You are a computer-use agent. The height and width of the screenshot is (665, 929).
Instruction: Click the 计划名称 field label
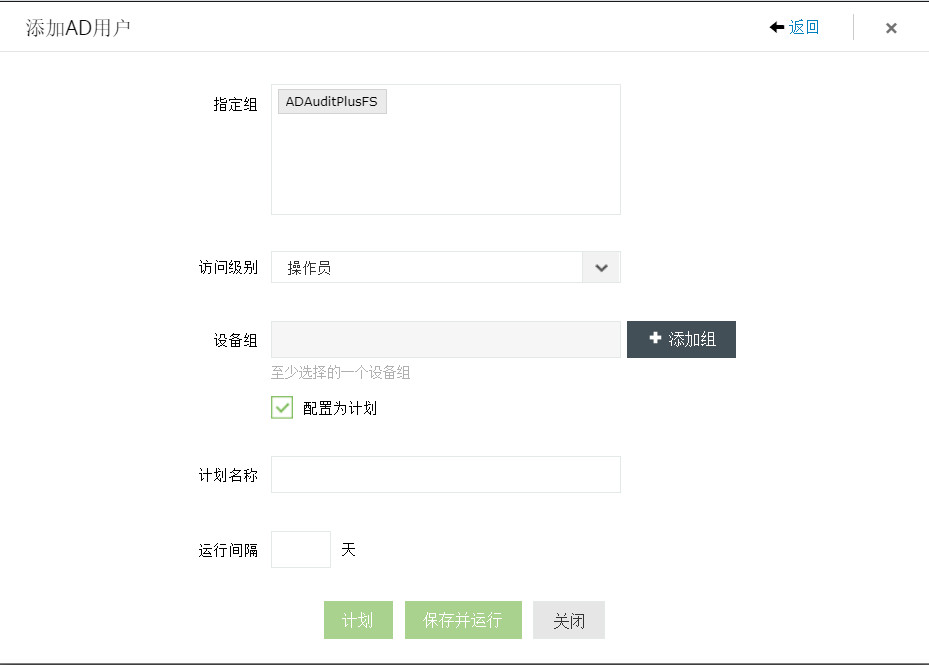228,475
